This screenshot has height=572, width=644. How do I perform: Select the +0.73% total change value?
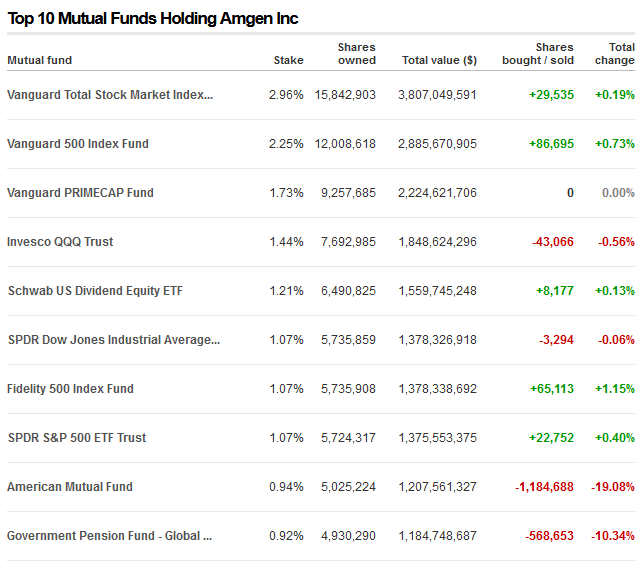615,144
